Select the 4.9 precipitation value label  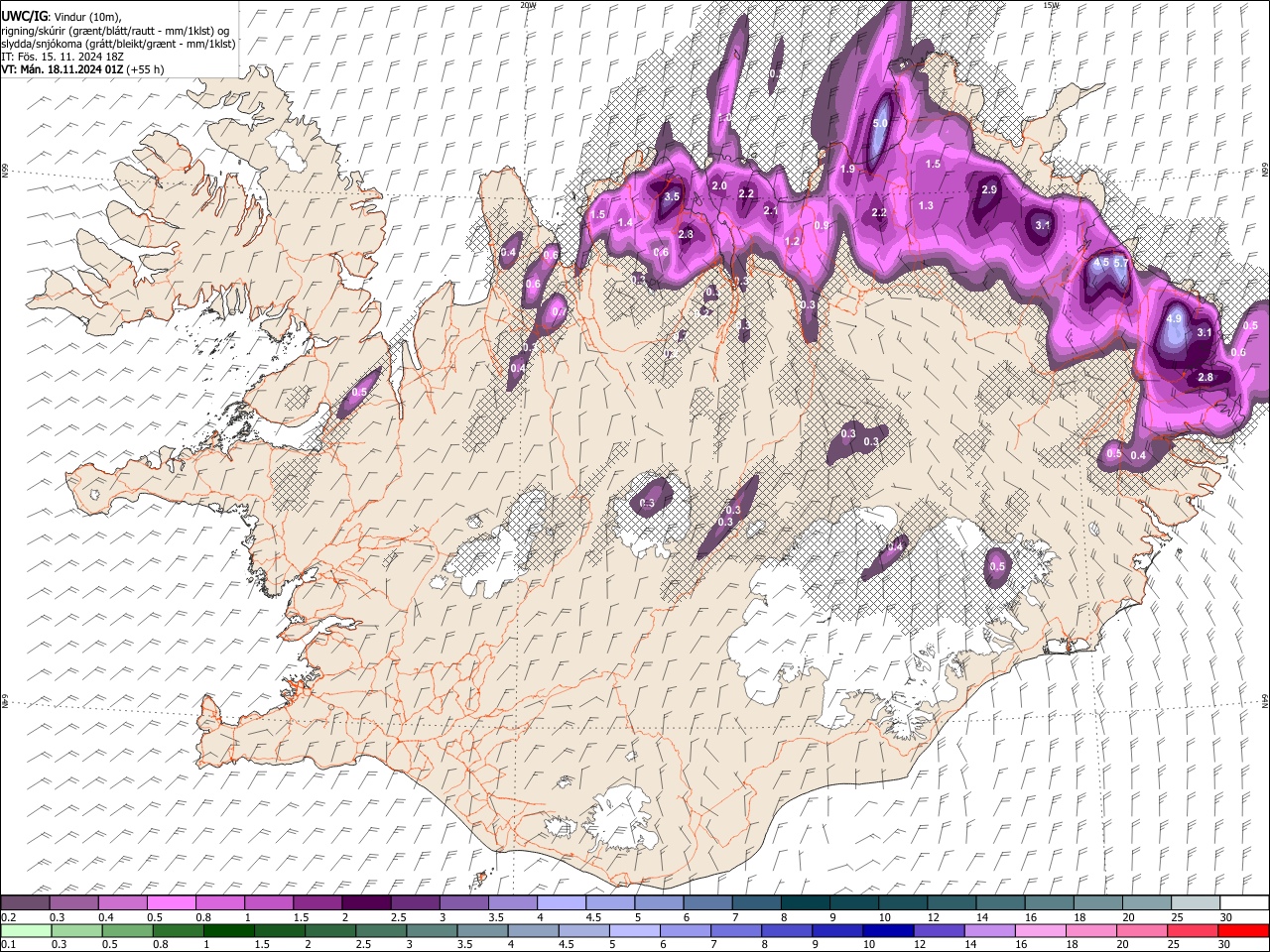point(1175,318)
